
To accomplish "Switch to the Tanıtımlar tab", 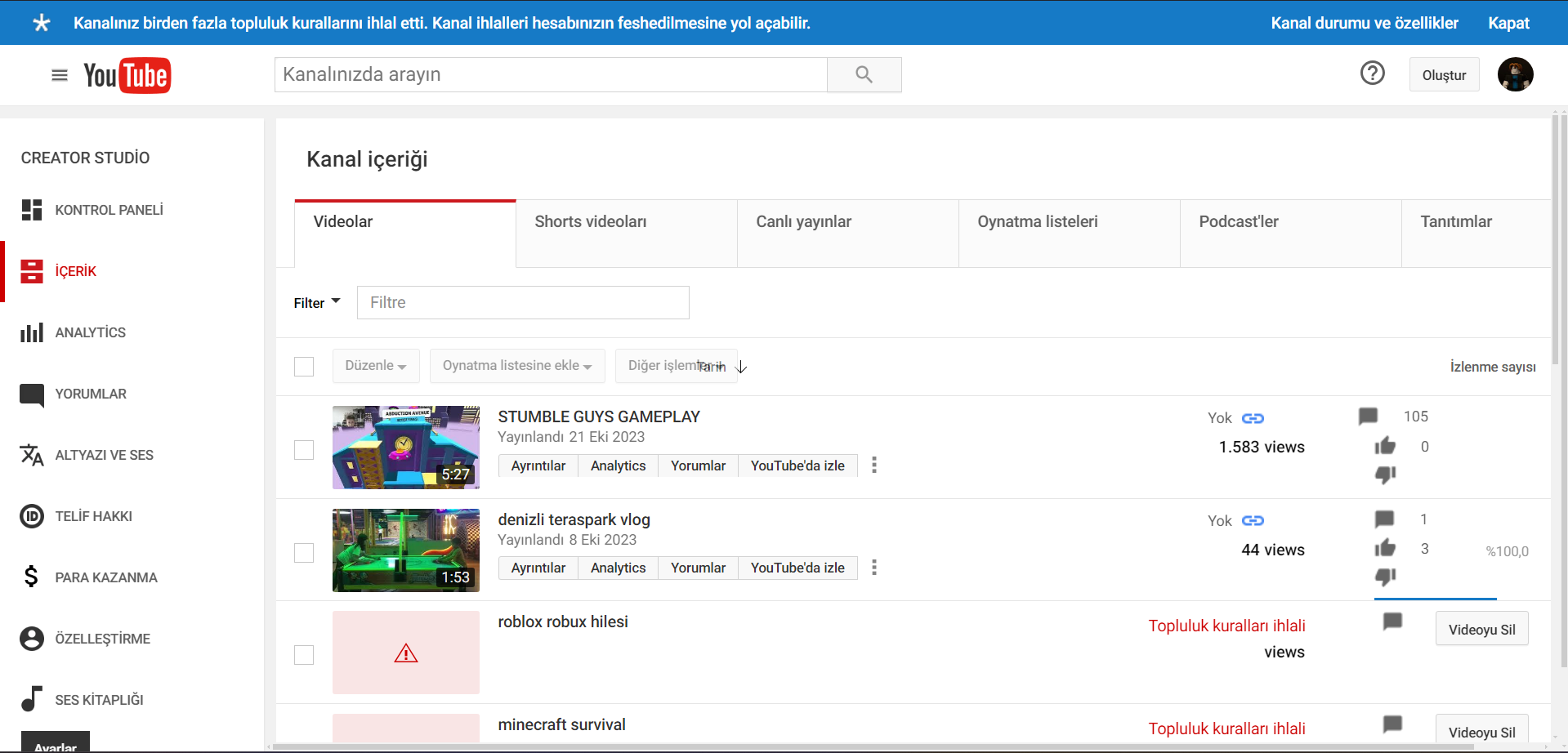I will coord(1476,234).
